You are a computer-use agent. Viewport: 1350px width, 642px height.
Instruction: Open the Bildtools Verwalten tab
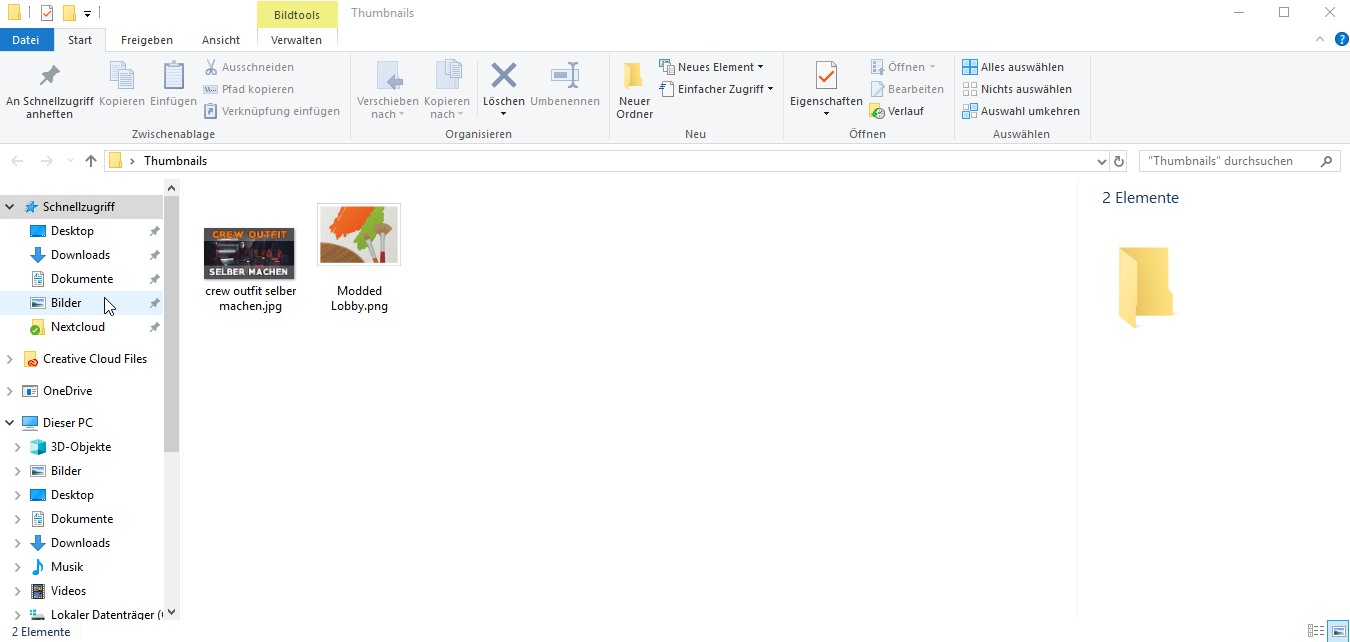(x=296, y=39)
